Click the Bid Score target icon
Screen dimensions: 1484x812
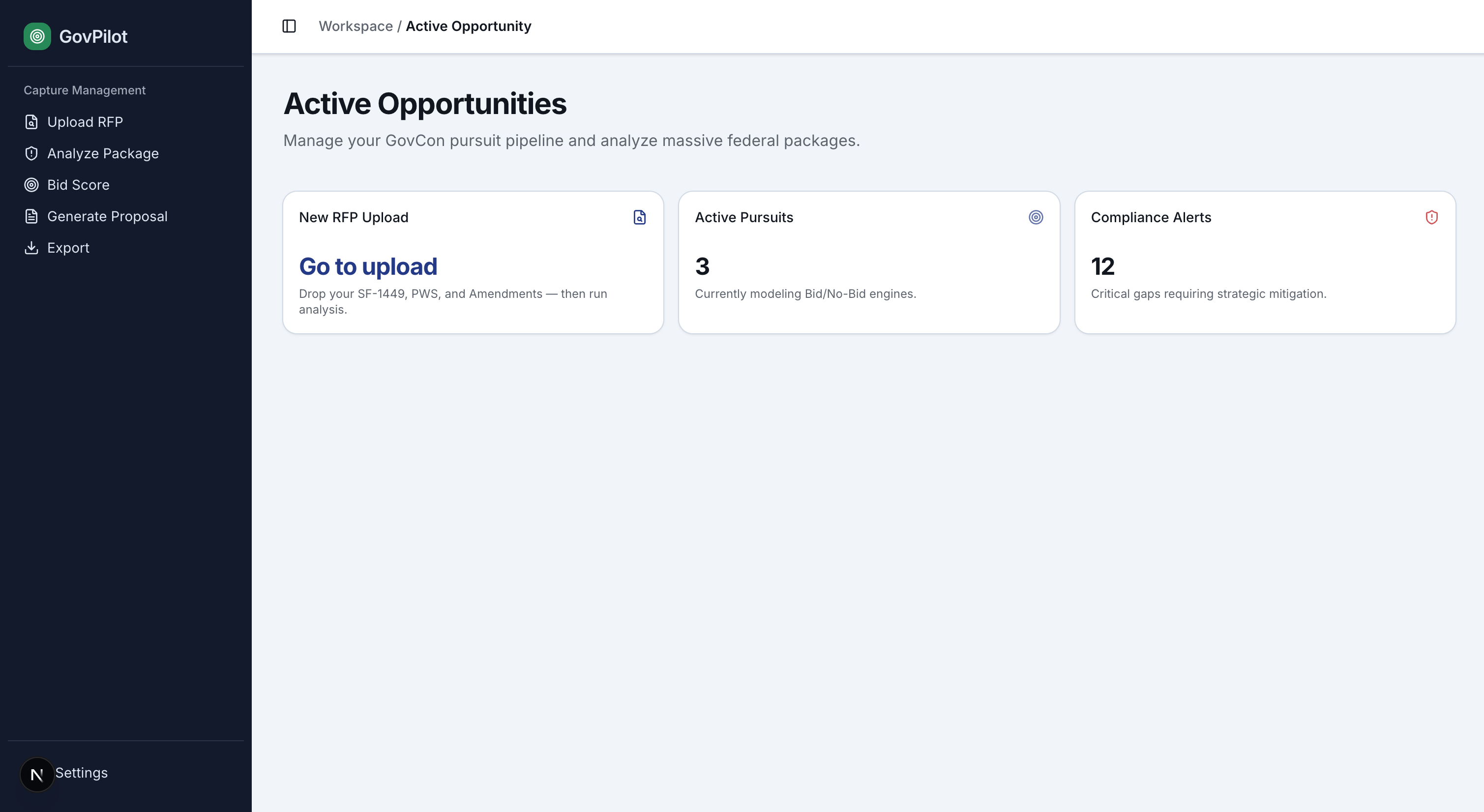pyautogui.click(x=31, y=185)
